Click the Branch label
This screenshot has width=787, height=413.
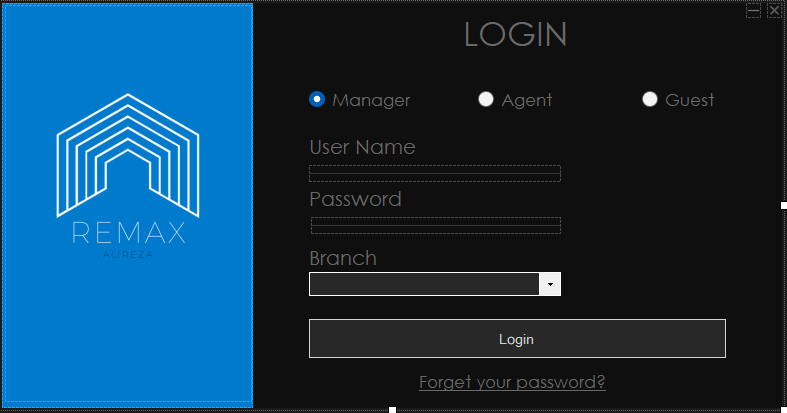[343, 258]
